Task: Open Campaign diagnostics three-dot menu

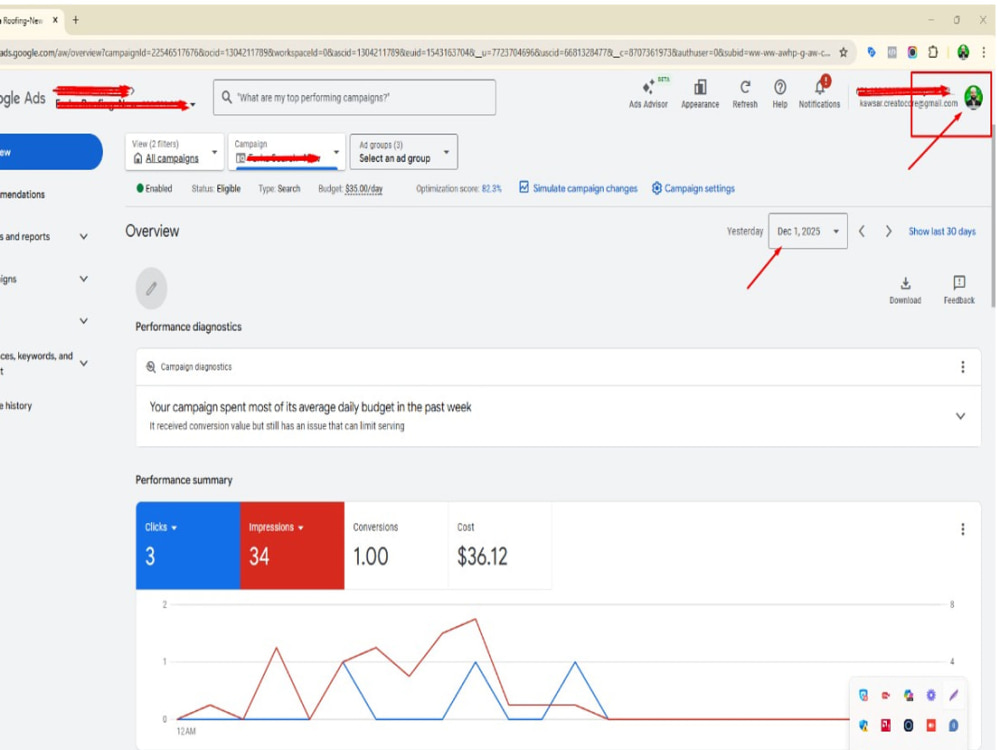Action: click(962, 367)
